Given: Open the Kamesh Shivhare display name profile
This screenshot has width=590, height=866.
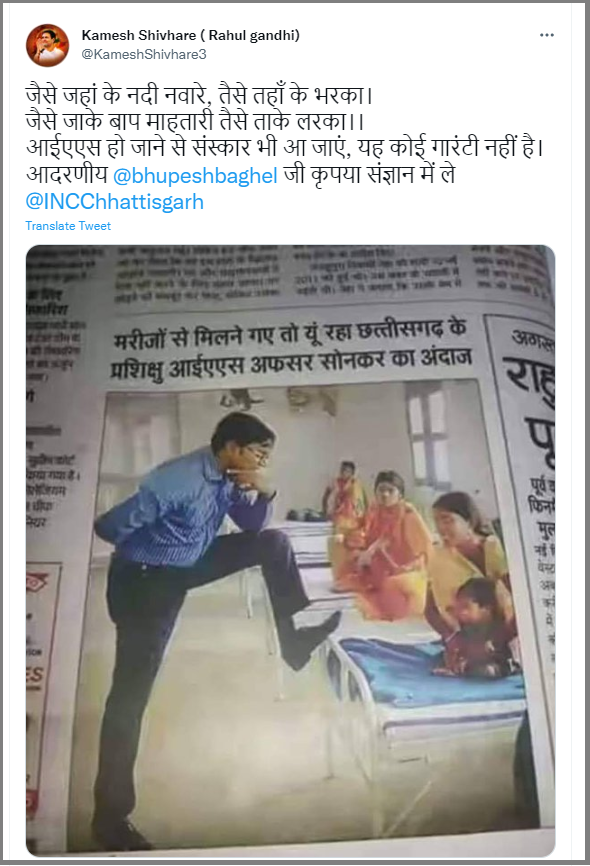Looking at the screenshot, I should [x=191, y=35].
